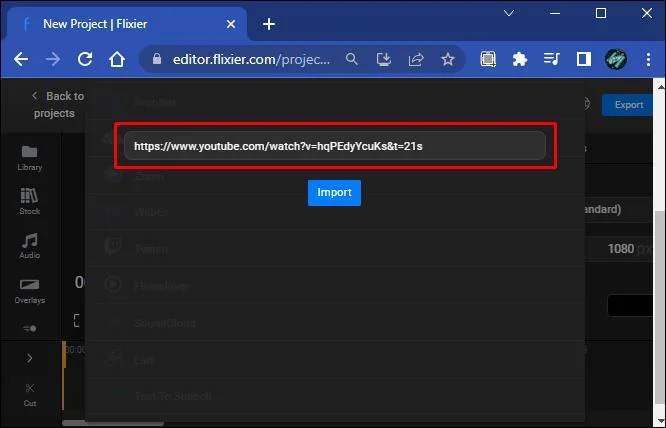Click the Import button
666x428 pixels.
point(334,193)
